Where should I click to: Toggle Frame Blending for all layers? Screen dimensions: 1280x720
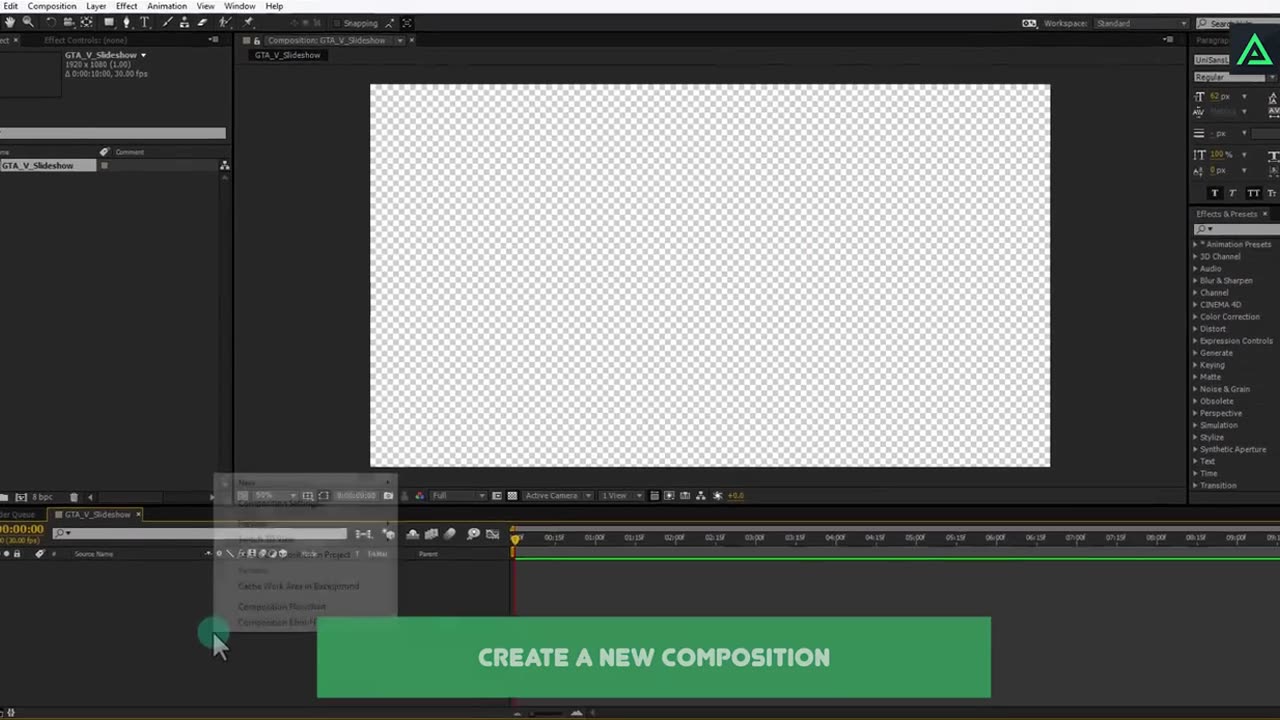(431, 534)
